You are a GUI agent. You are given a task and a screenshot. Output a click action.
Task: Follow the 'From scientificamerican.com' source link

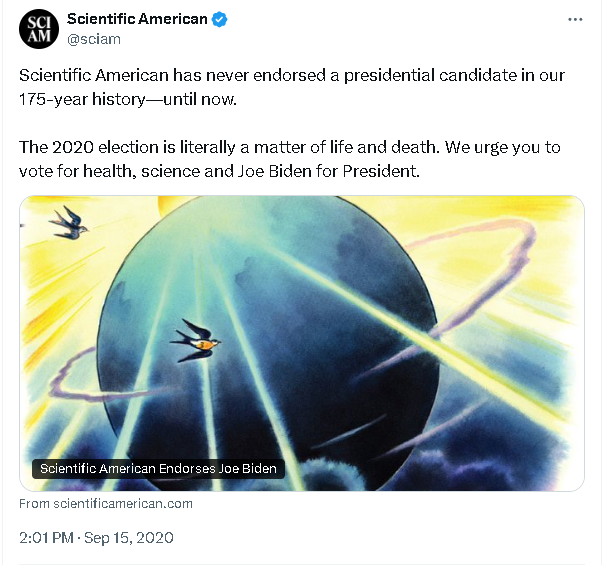pyautogui.click(x=106, y=504)
